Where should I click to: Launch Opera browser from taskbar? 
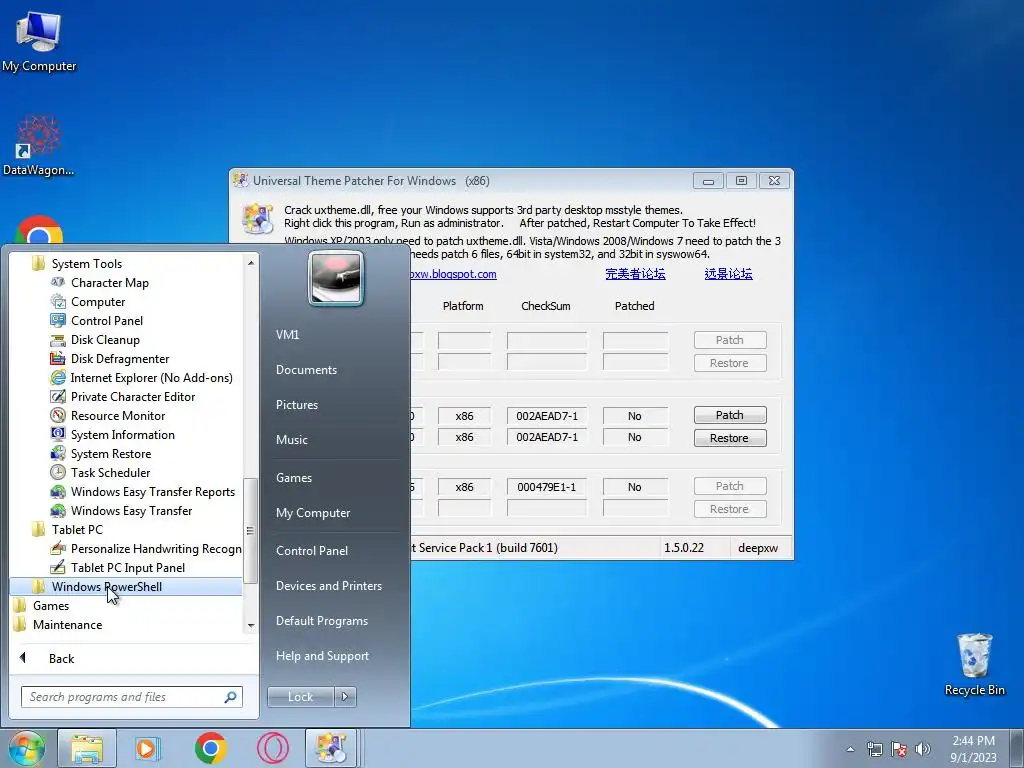(273, 748)
